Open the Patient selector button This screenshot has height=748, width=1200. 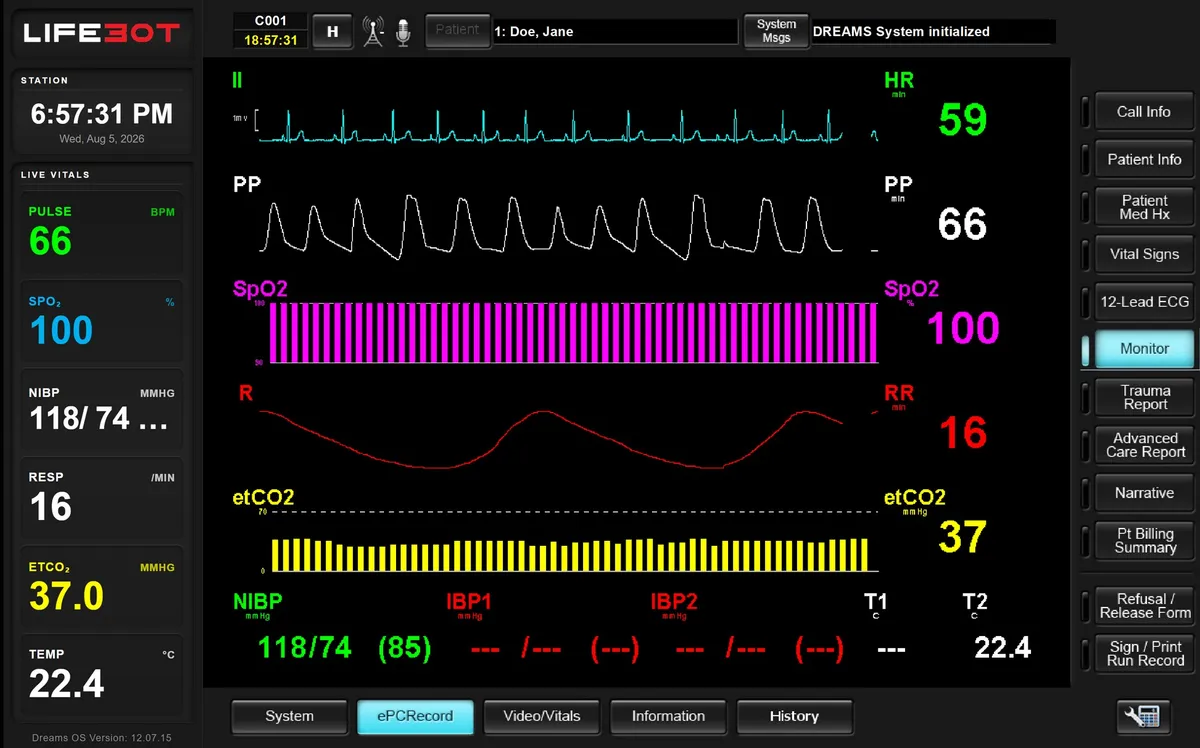tap(457, 30)
